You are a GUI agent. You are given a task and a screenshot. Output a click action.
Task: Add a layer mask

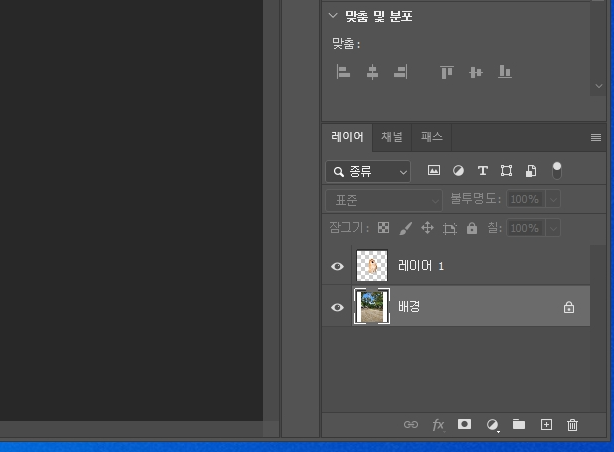464,424
